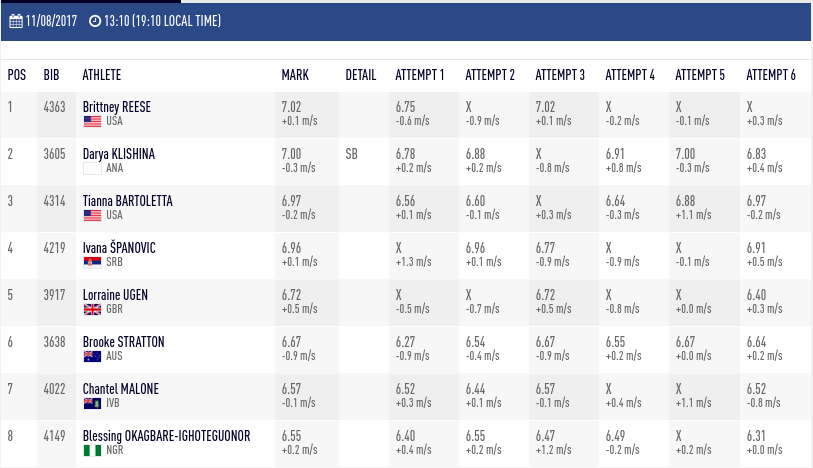This screenshot has height=468, width=813.
Task: Click the Serbian flag next to SRB
Action: [x=92, y=263]
